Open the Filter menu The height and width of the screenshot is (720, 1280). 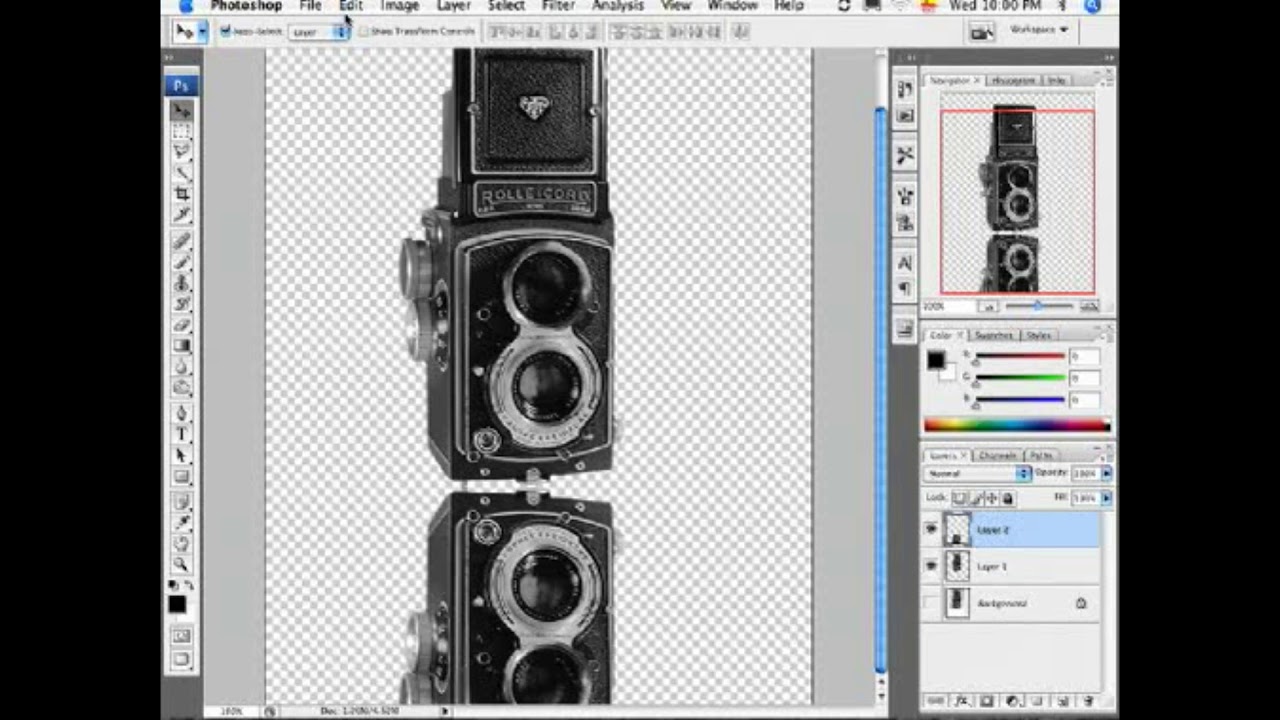tap(558, 6)
